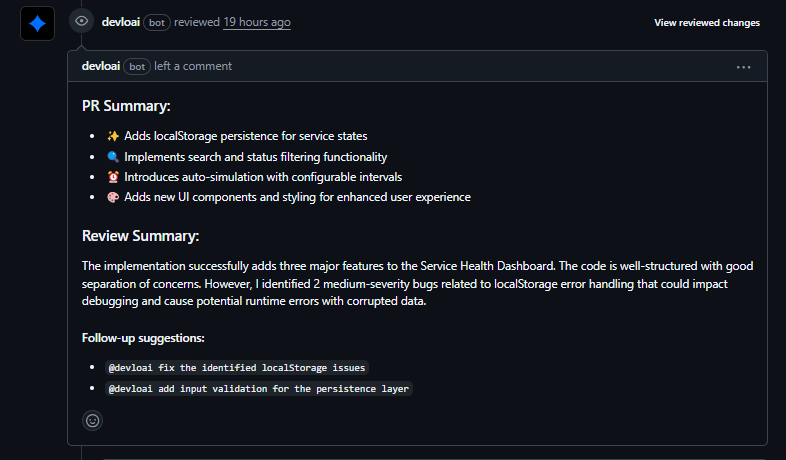
Task: Add a reaction with the smiley icon
Action: click(x=93, y=421)
